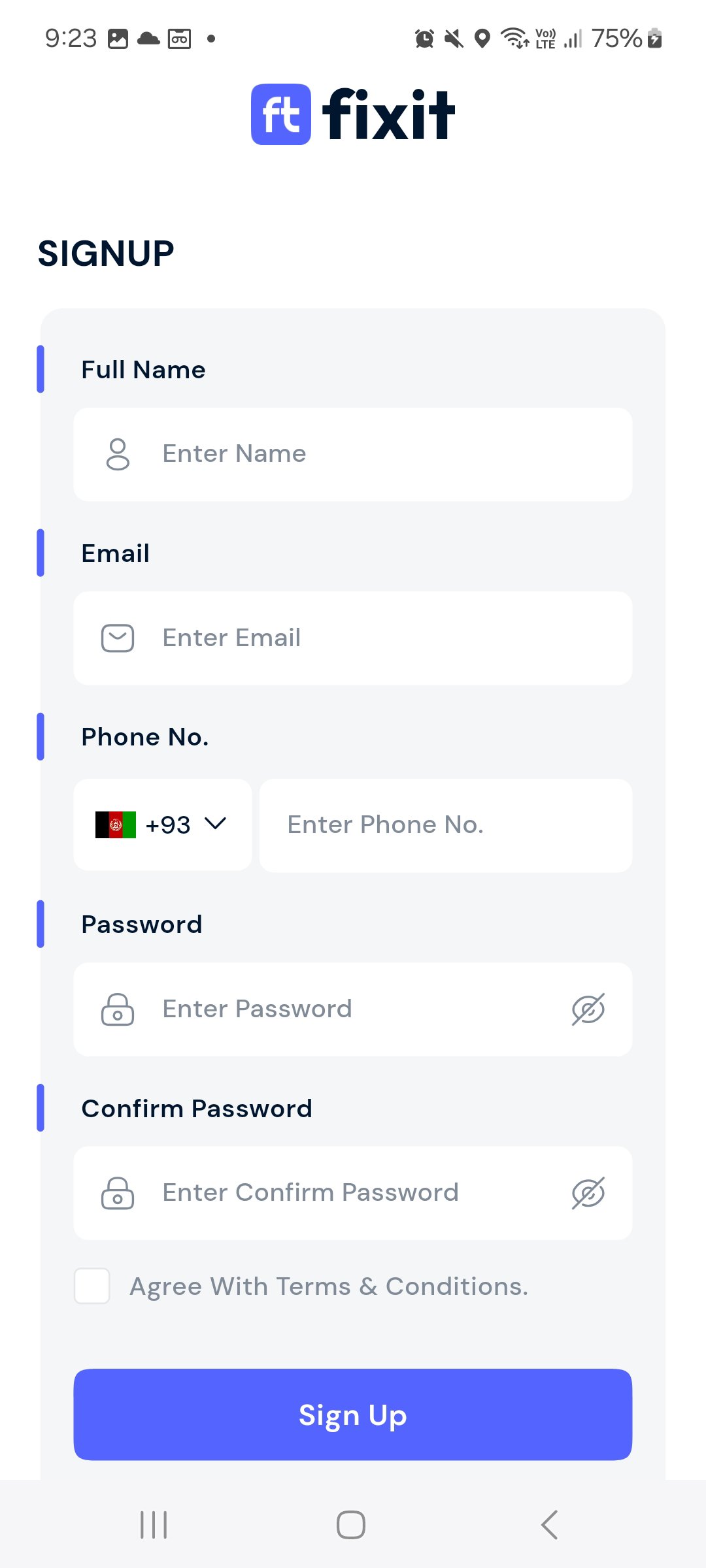Image resolution: width=706 pixels, height=1568 pixels.
Task: Check the Agree With Terms checkbox
Action: pos(92,1286)
